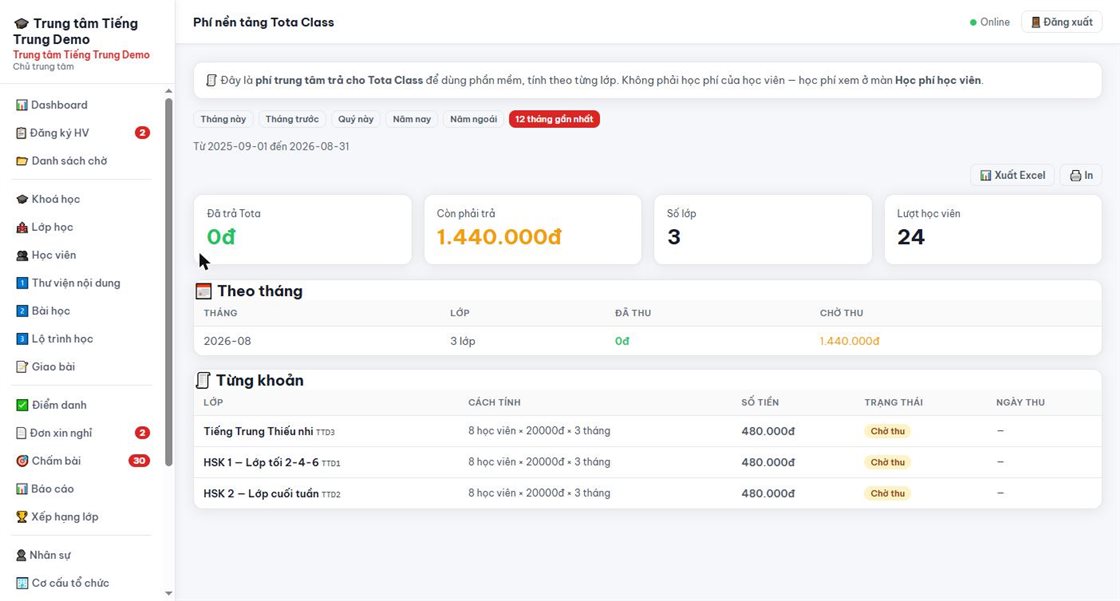The image size is (1120, 601).
Task: Click the red badge 30 on Chấm bài
Action: (x=139, y=461)
